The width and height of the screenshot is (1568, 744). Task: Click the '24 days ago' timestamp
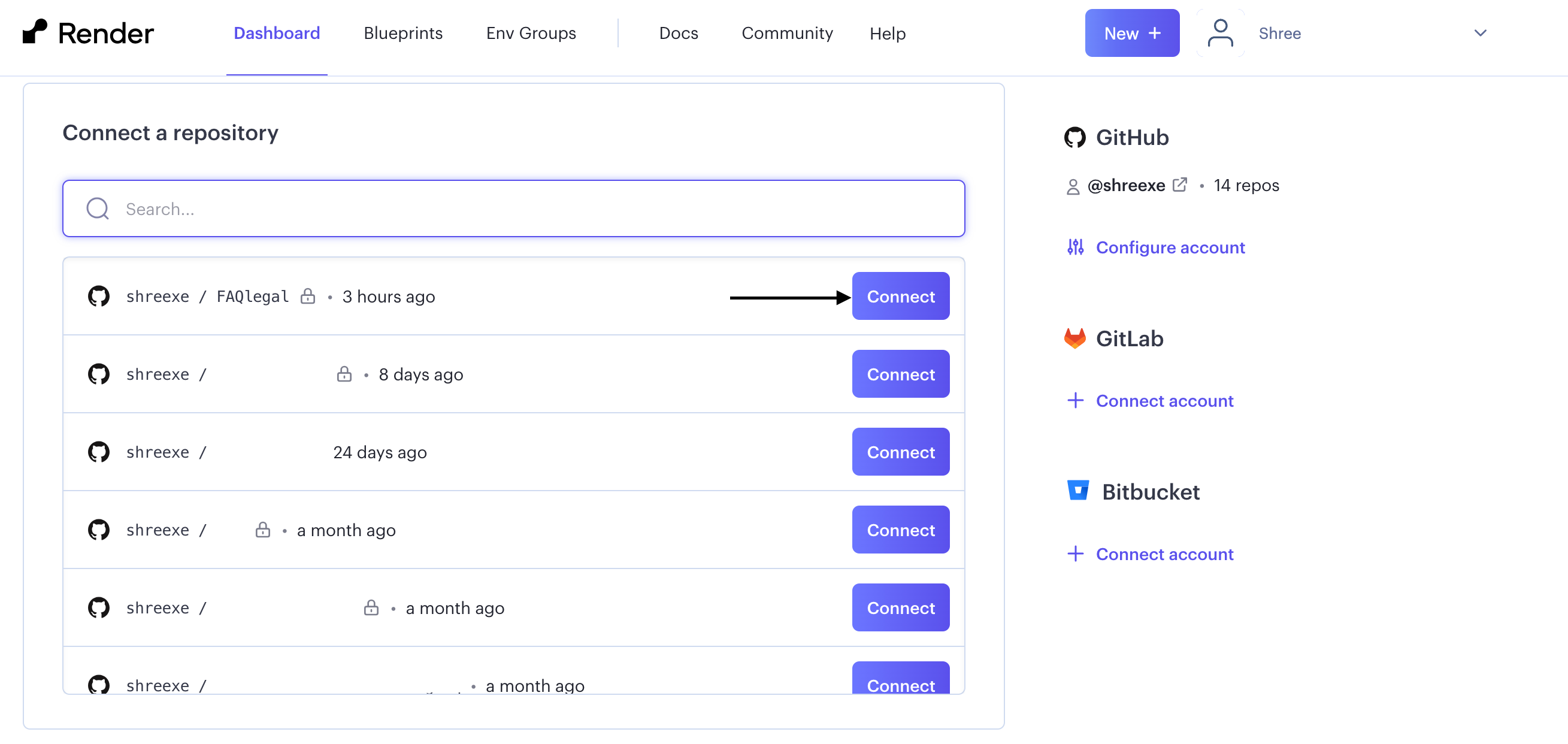(x=380, y=452)
